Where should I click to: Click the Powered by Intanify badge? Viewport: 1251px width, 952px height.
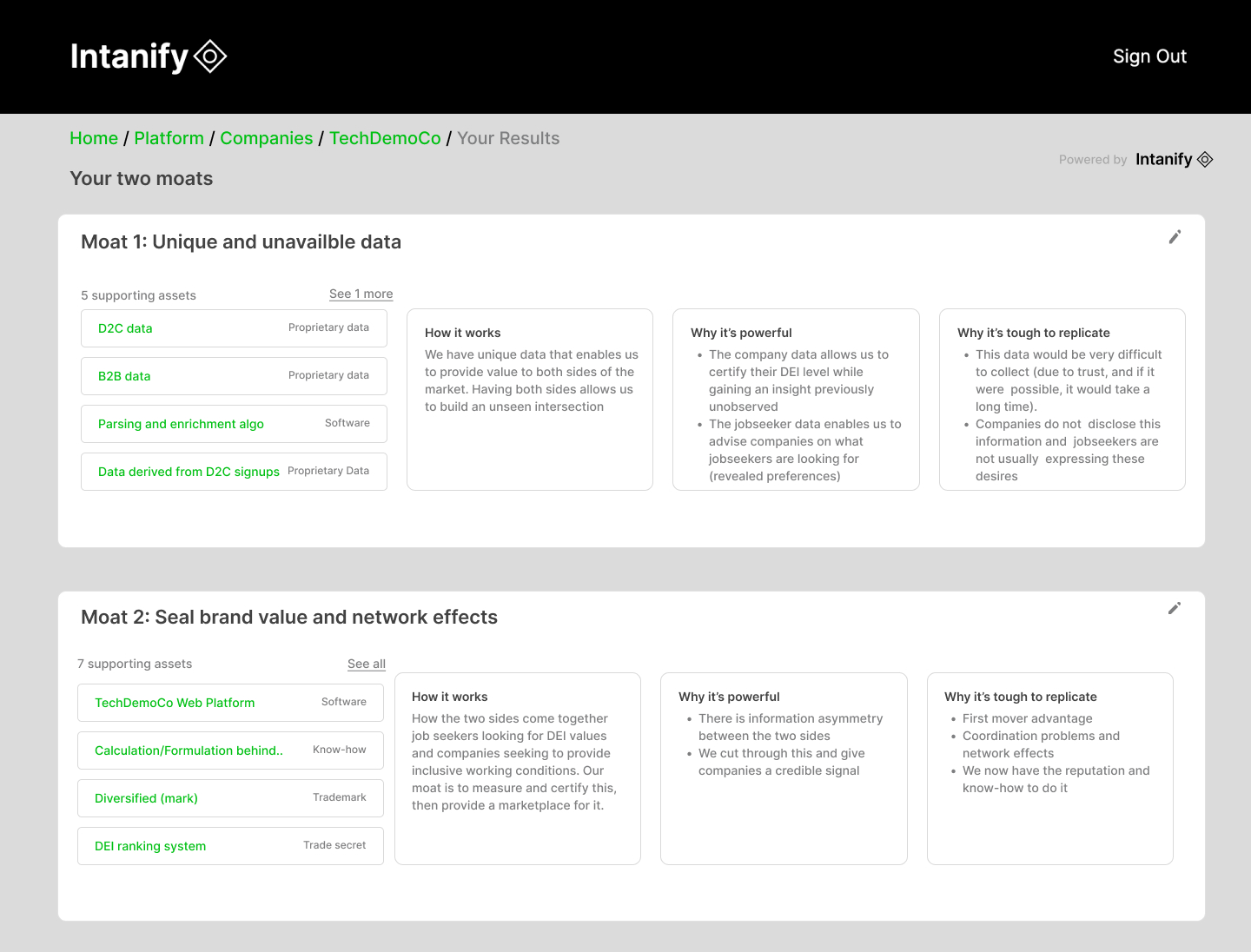[x=1135, y=159]
